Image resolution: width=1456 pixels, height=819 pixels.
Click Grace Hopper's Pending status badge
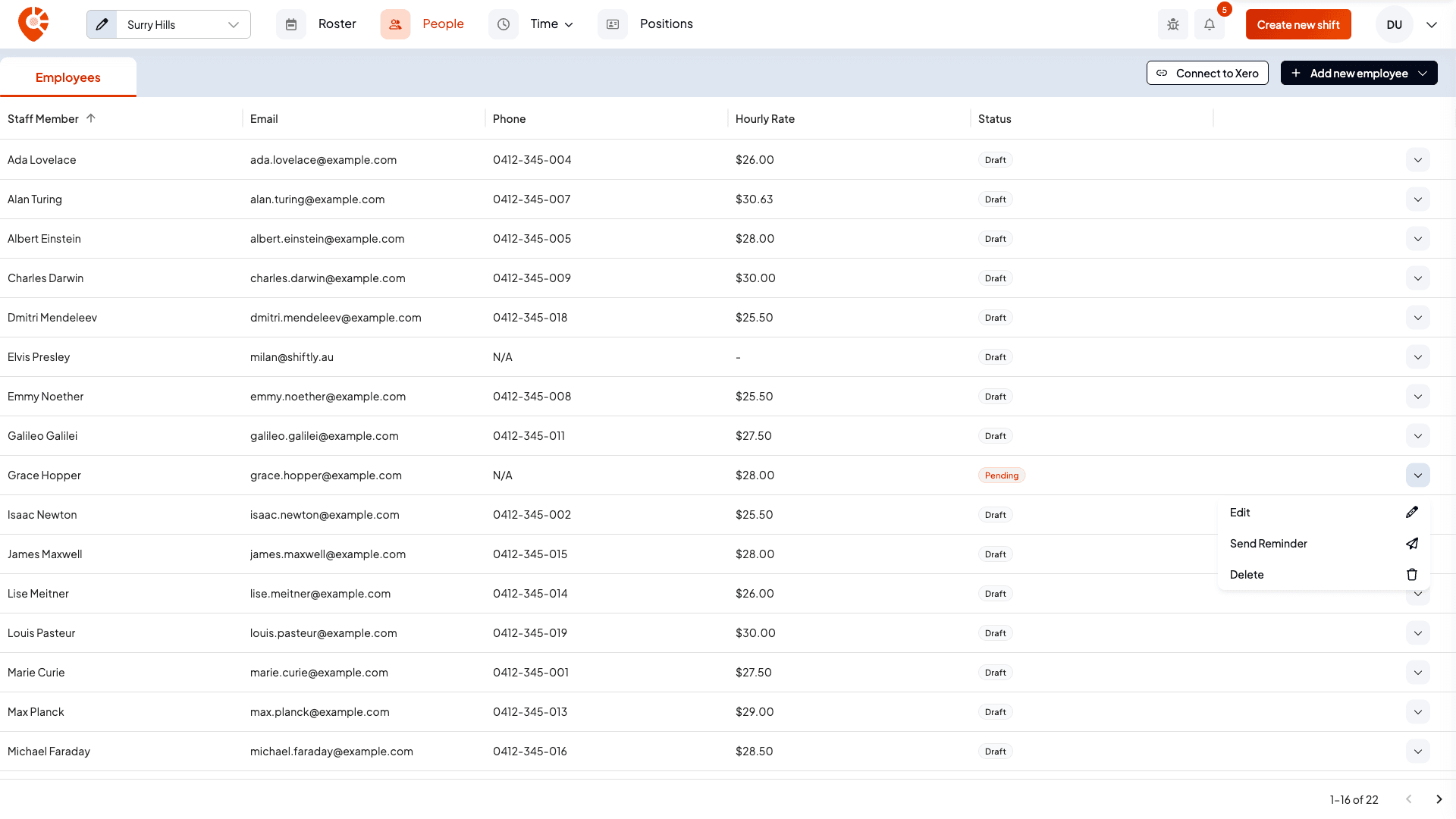pyautogui.click(x=1001, y=475)
